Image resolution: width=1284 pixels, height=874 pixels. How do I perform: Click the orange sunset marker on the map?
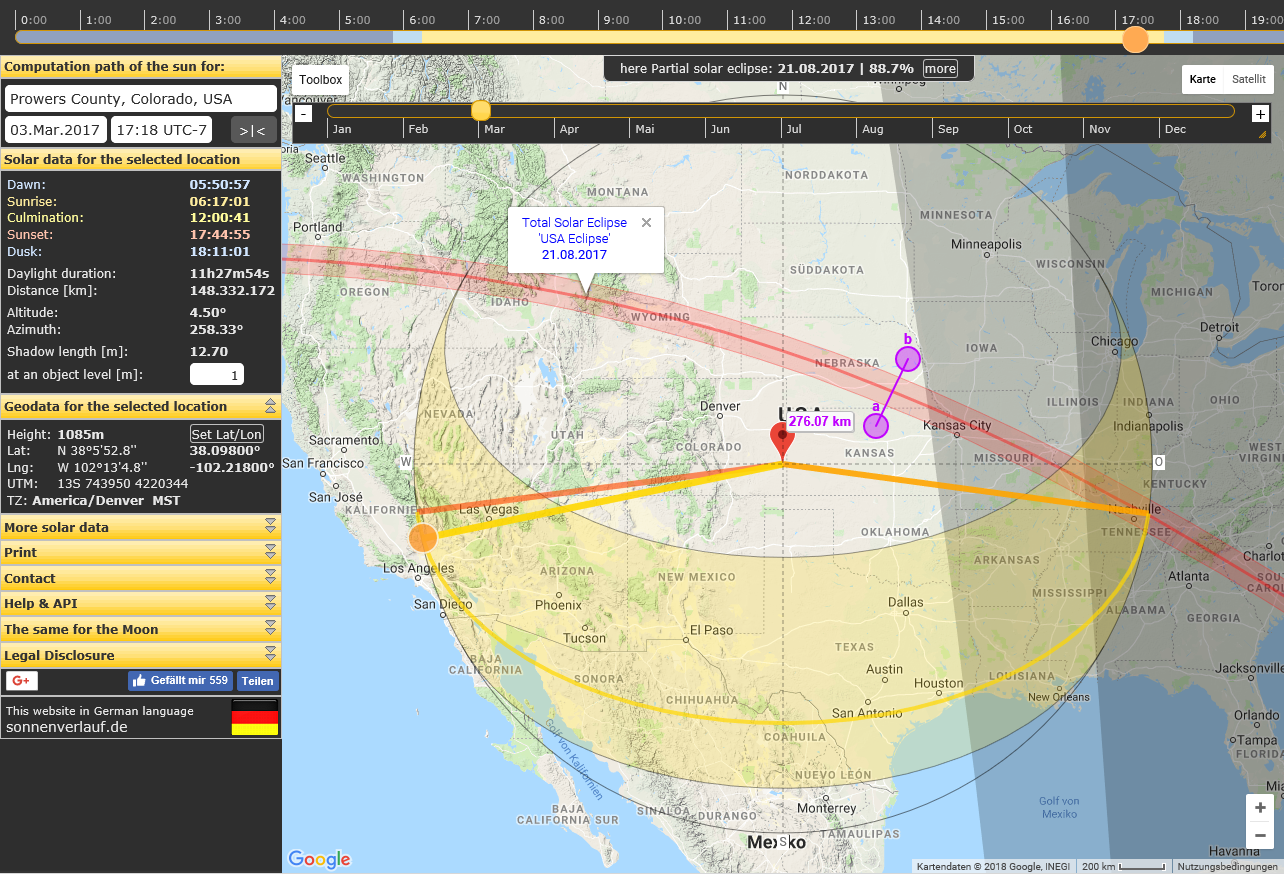coord(422,537)
